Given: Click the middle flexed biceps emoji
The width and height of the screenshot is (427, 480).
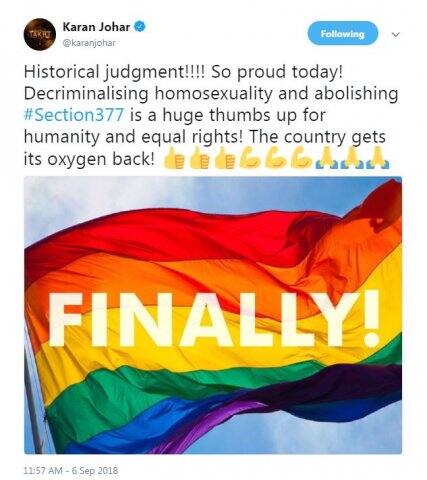Looking at the screenshot, I should tap(275, 157).
